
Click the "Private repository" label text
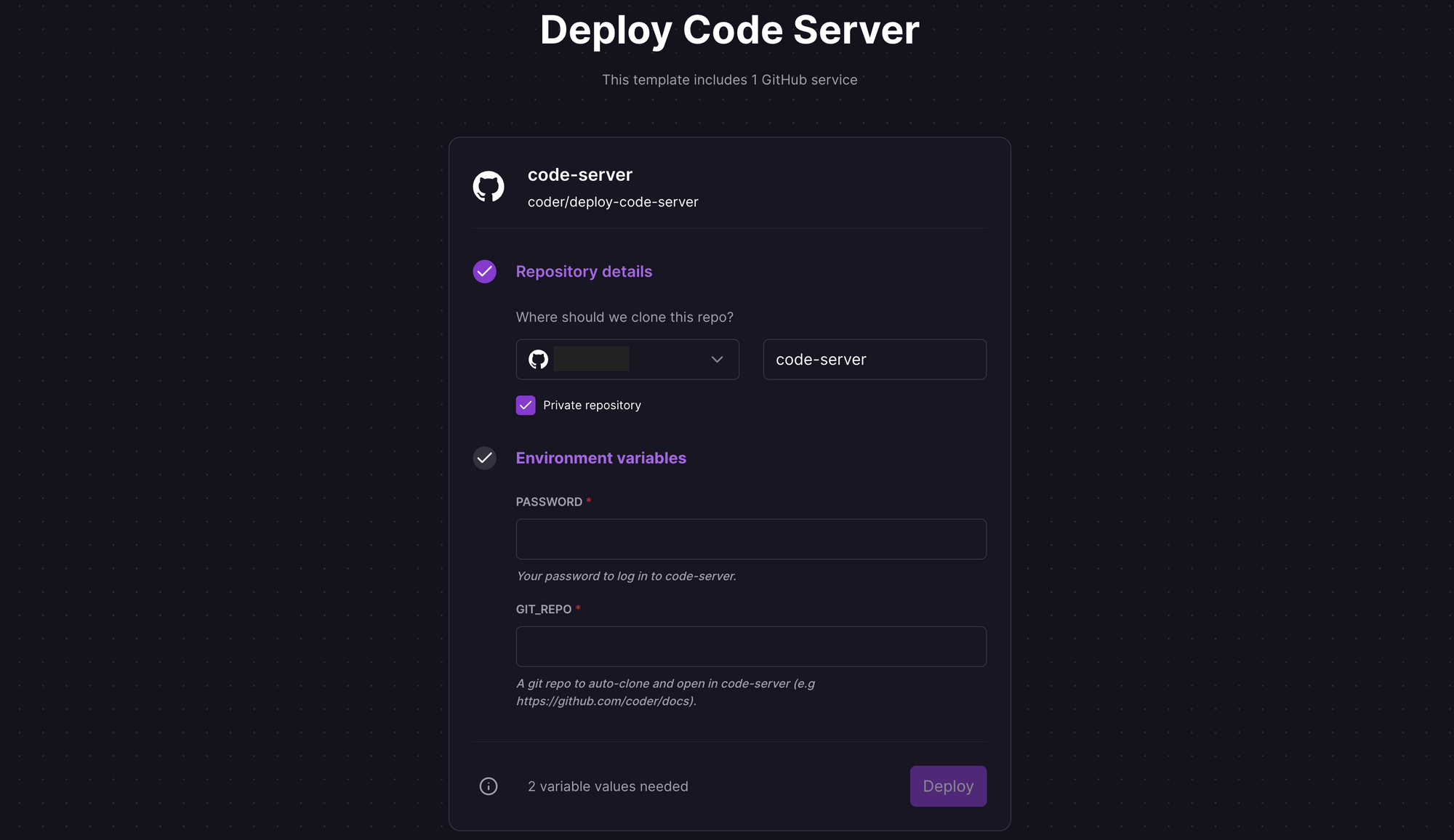593,405
